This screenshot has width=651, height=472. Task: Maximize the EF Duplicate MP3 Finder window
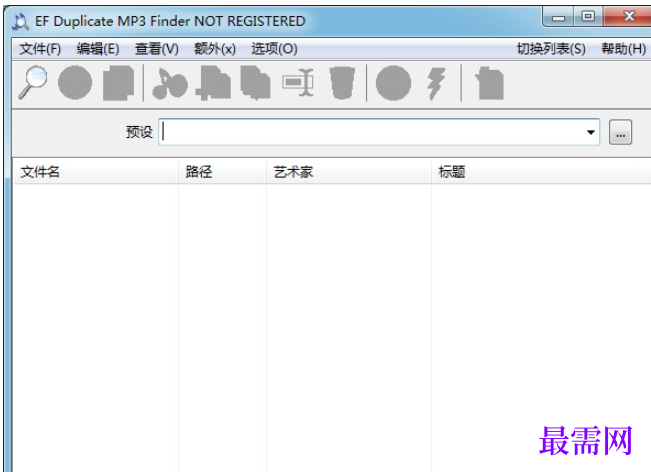(588, 17)
